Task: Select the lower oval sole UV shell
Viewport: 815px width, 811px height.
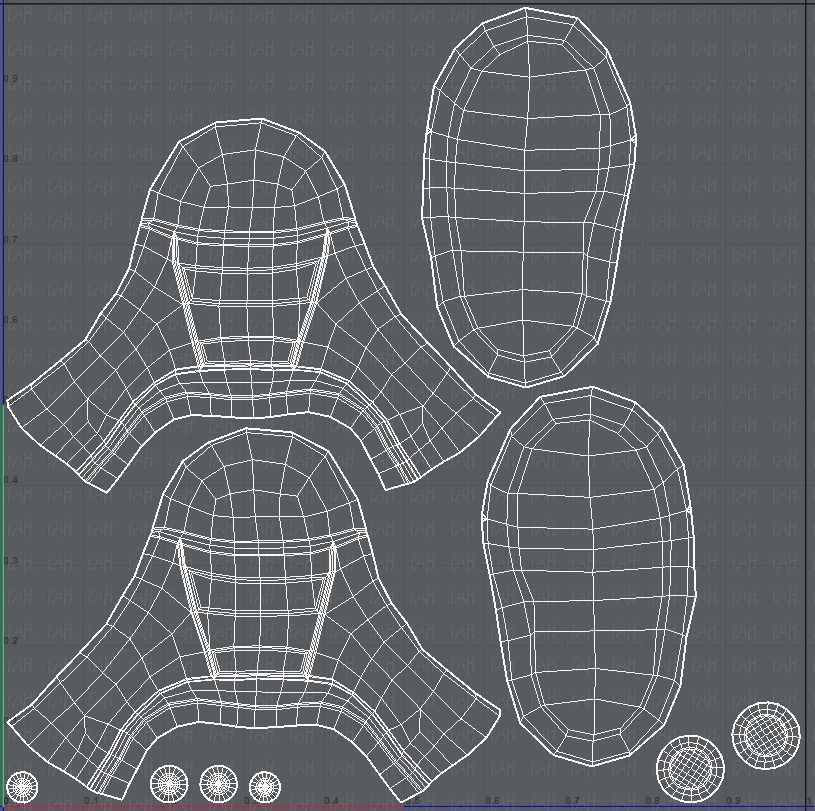Action: coord(589,576)
